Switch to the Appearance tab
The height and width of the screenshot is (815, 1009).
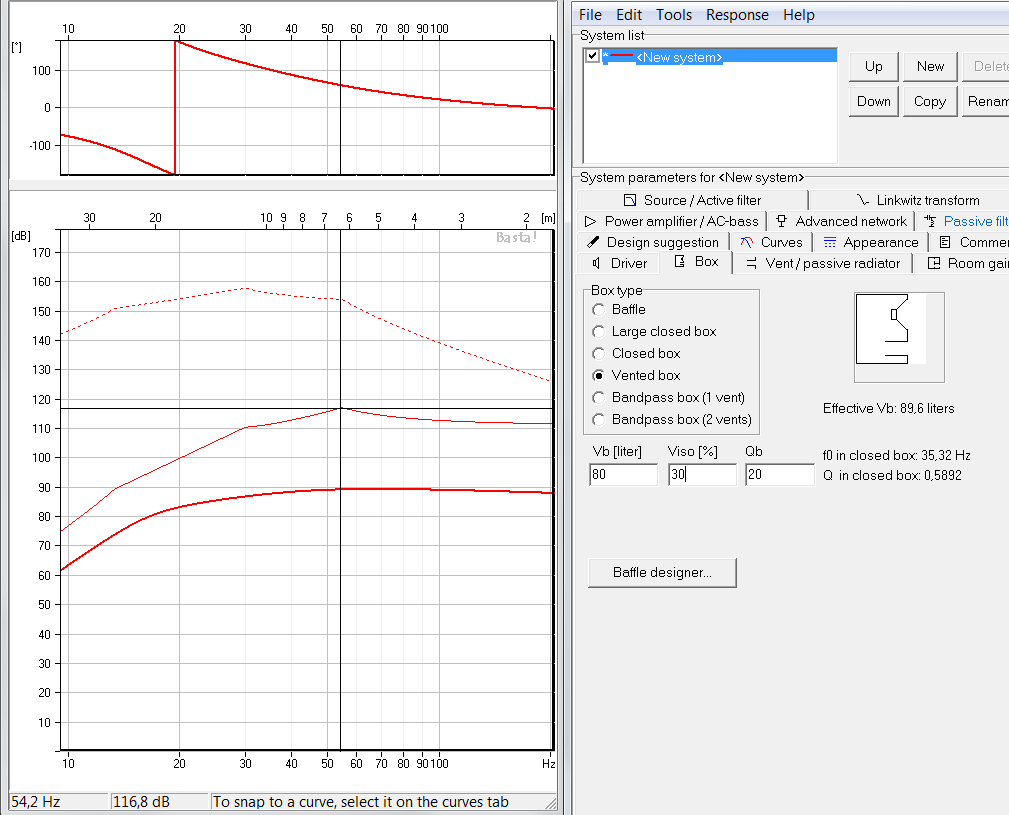[871, 243]
